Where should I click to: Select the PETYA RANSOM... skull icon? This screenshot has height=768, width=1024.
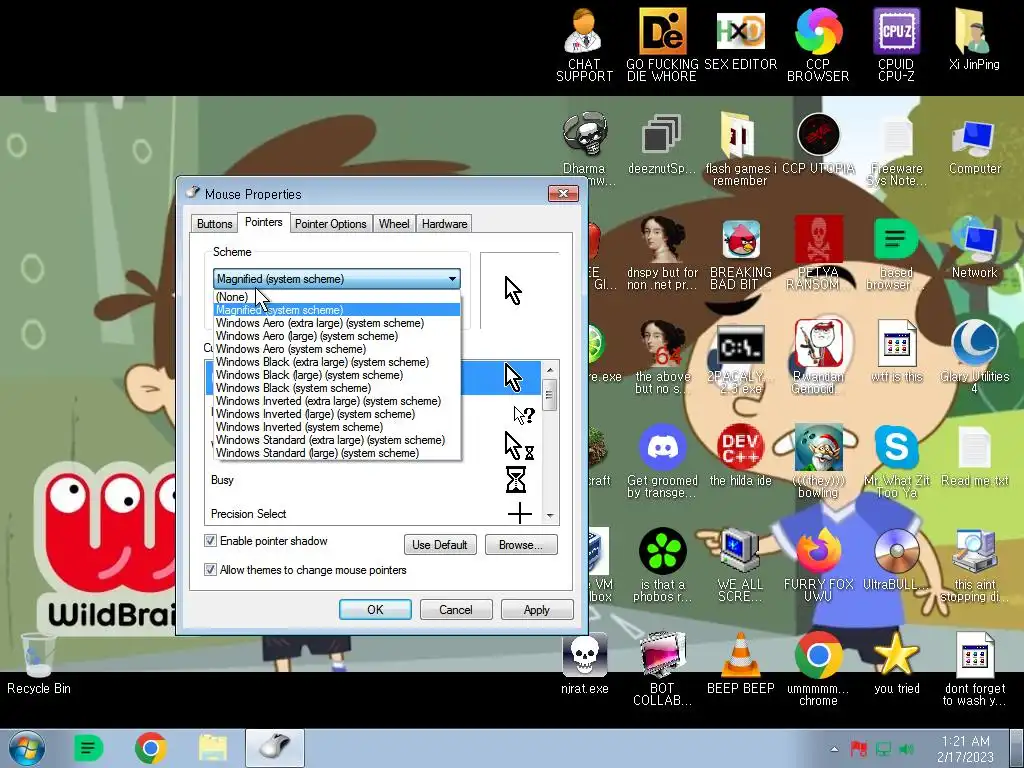pyautogui.click(x=818, y=253)
